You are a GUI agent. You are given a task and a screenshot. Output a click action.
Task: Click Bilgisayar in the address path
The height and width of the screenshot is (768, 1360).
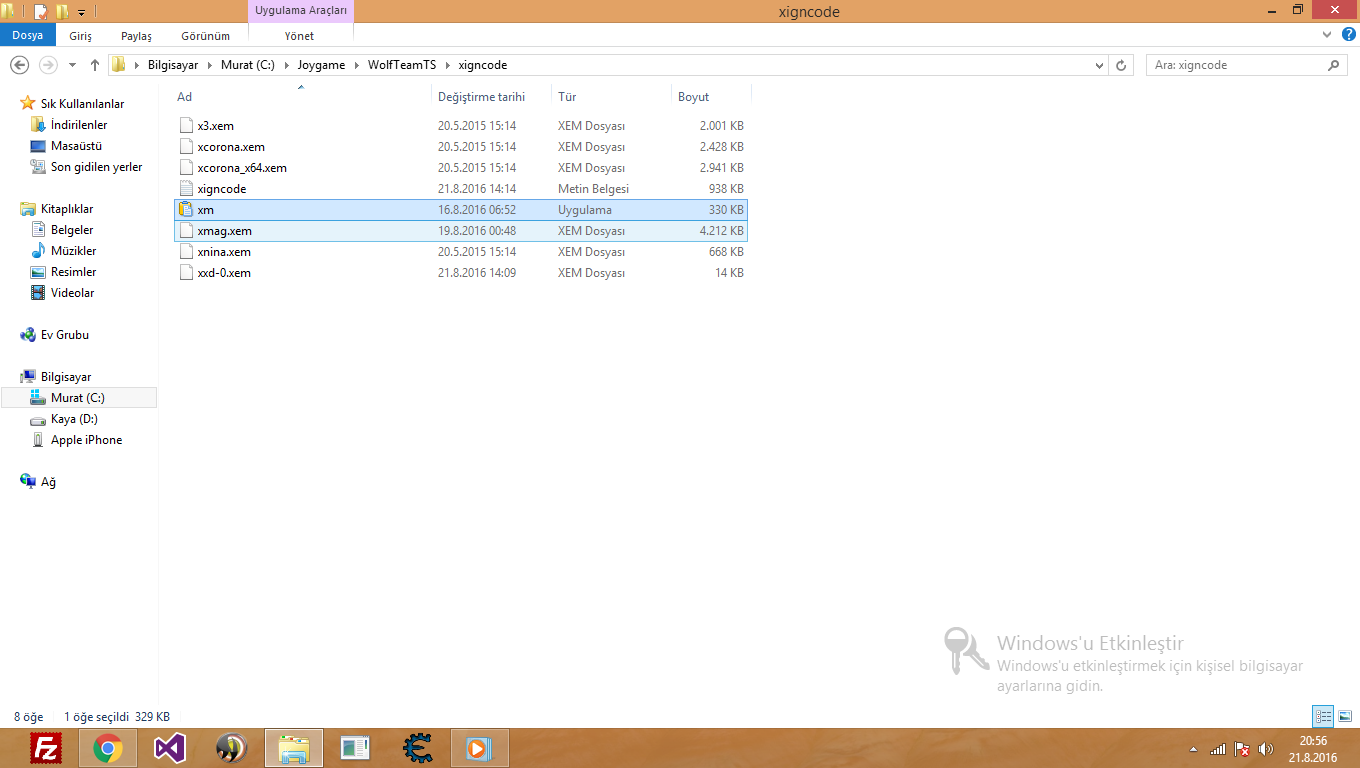(171, 65)
